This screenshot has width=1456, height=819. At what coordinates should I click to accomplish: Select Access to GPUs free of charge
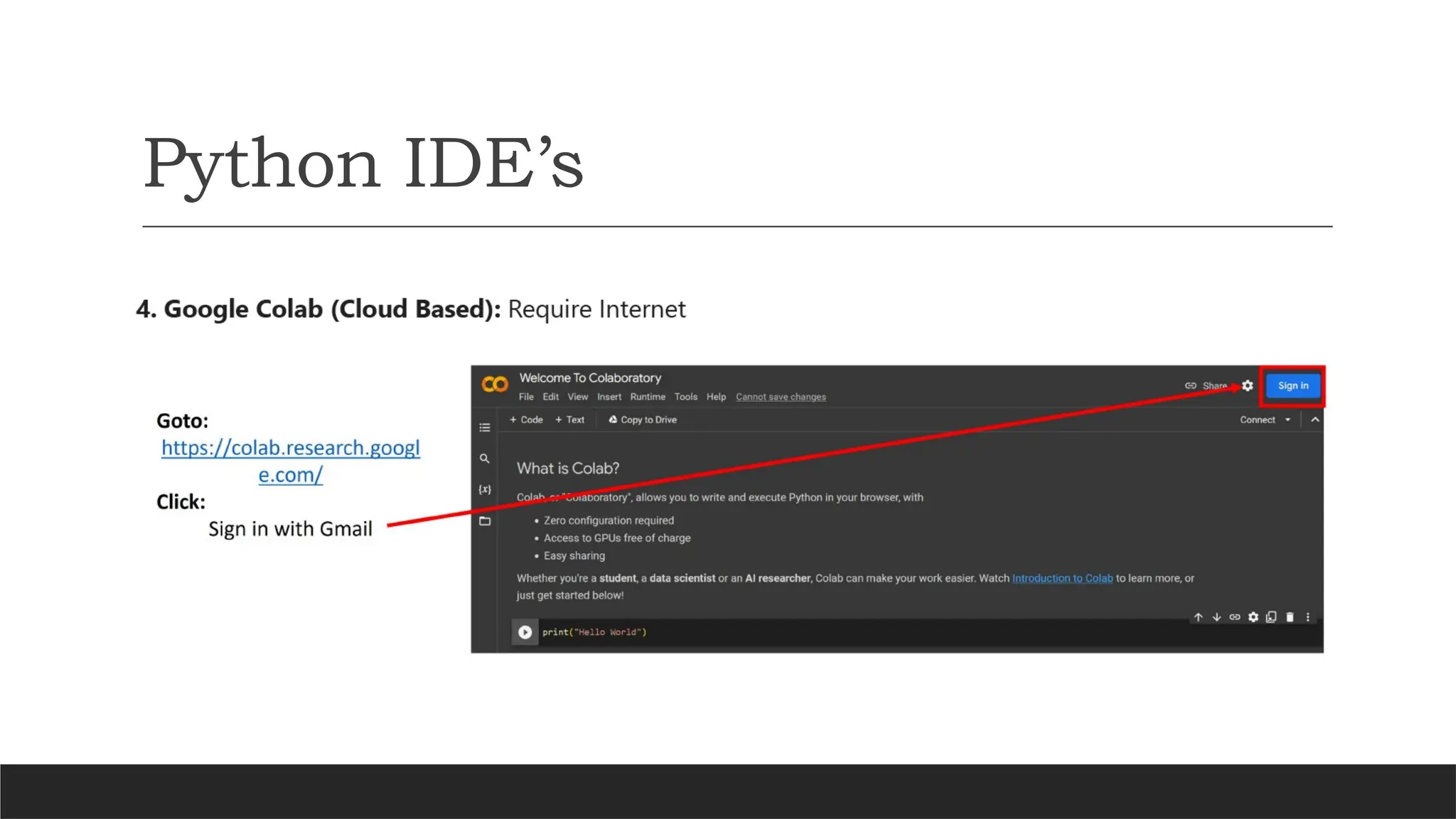coord(617,538)
